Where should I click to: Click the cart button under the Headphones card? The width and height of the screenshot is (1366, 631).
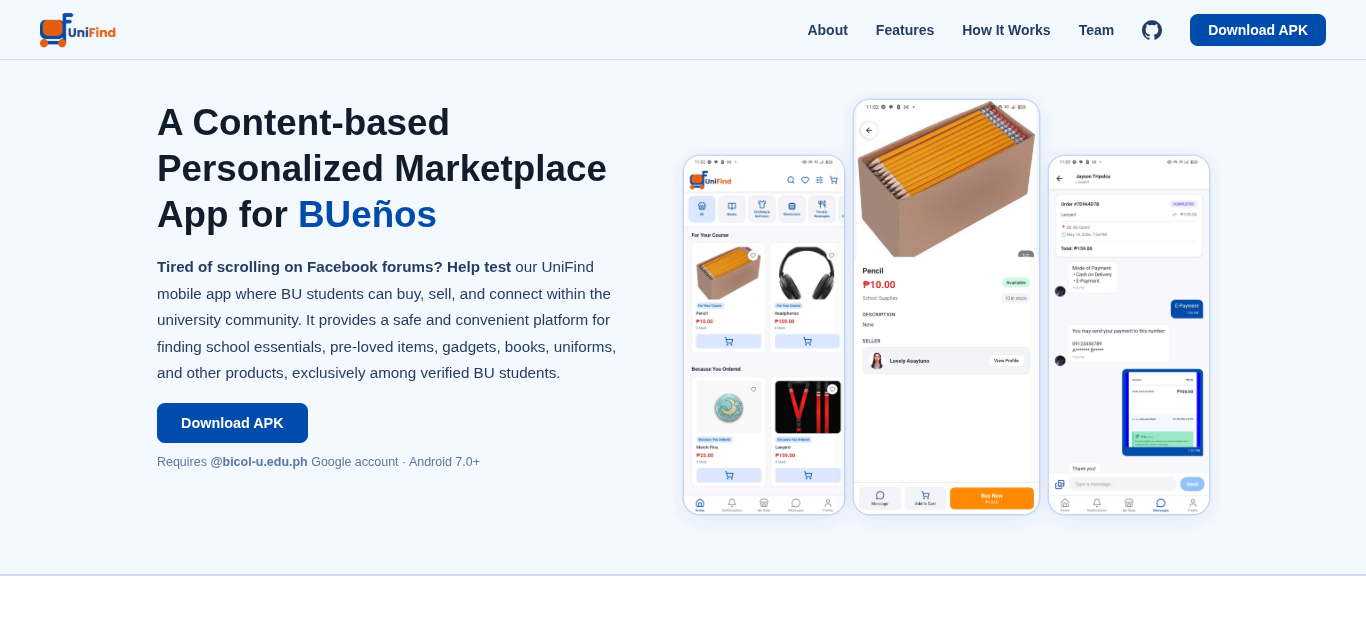click(x=807, y=341)
